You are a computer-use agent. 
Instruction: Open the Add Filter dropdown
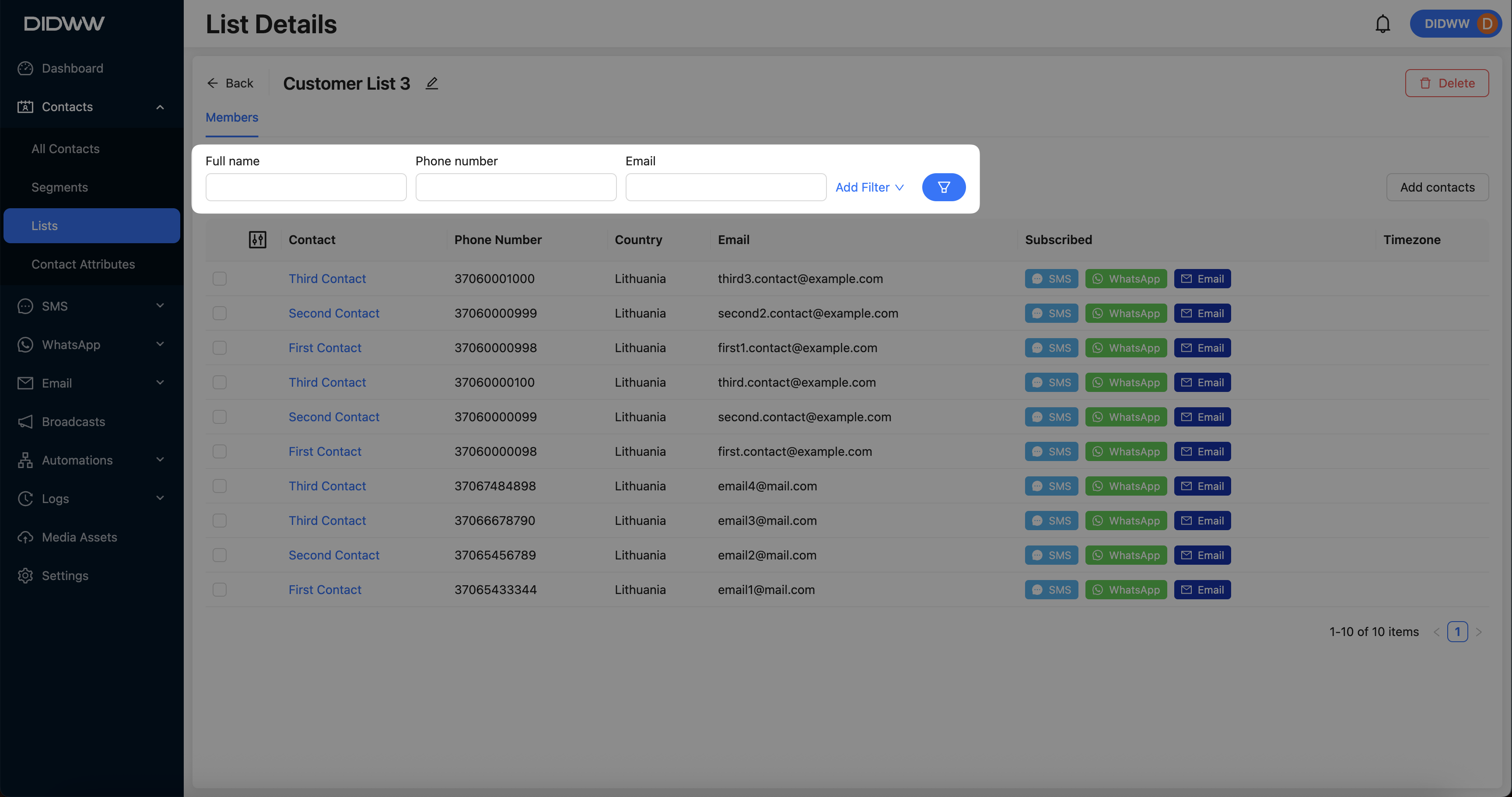[x=869, y=187]
